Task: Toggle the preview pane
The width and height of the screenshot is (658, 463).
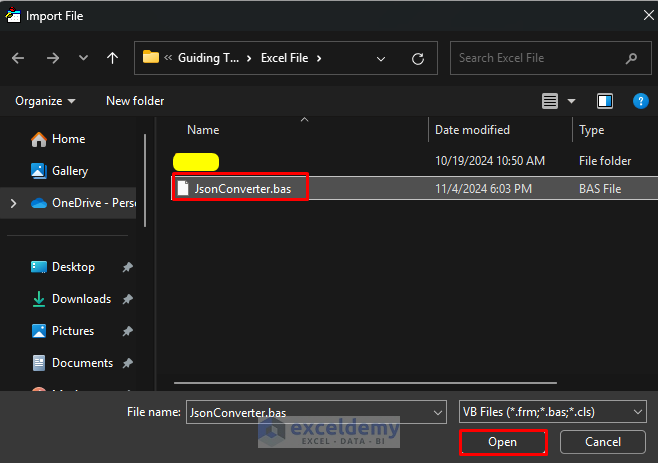Action: tap(605, 101)
